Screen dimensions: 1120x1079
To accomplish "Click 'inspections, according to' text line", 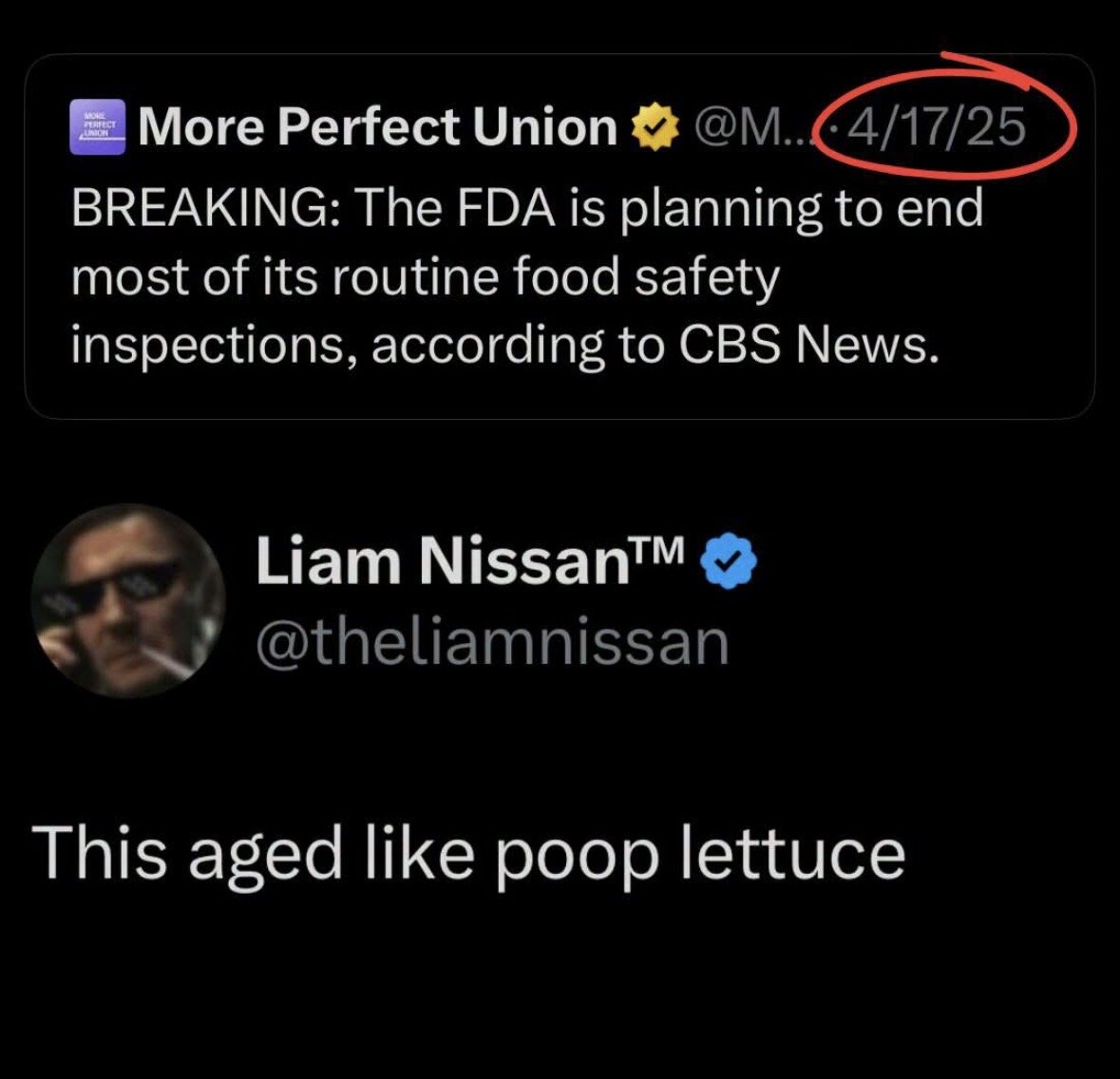I will point(368,345).
